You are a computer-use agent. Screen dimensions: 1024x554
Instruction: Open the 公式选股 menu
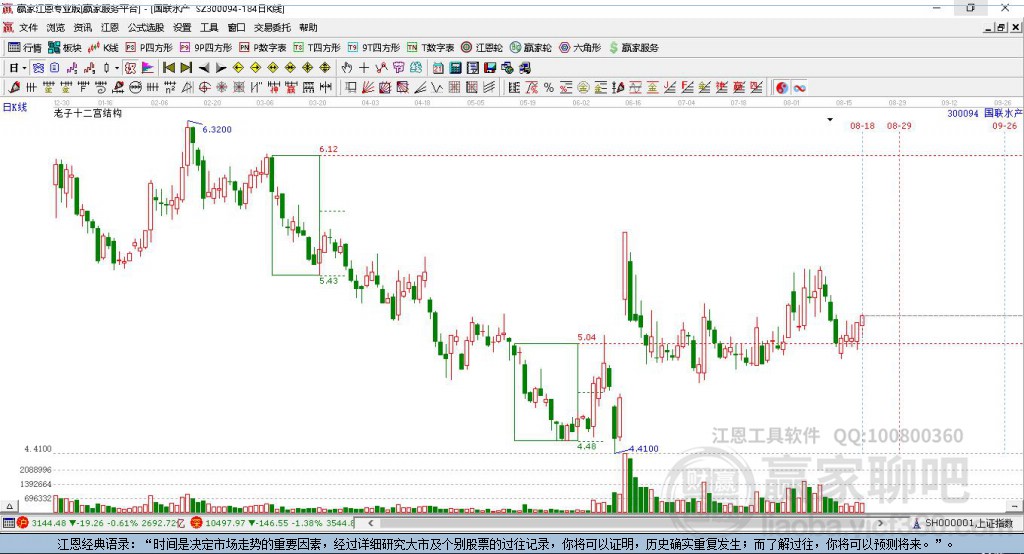[x=146, y=27]
